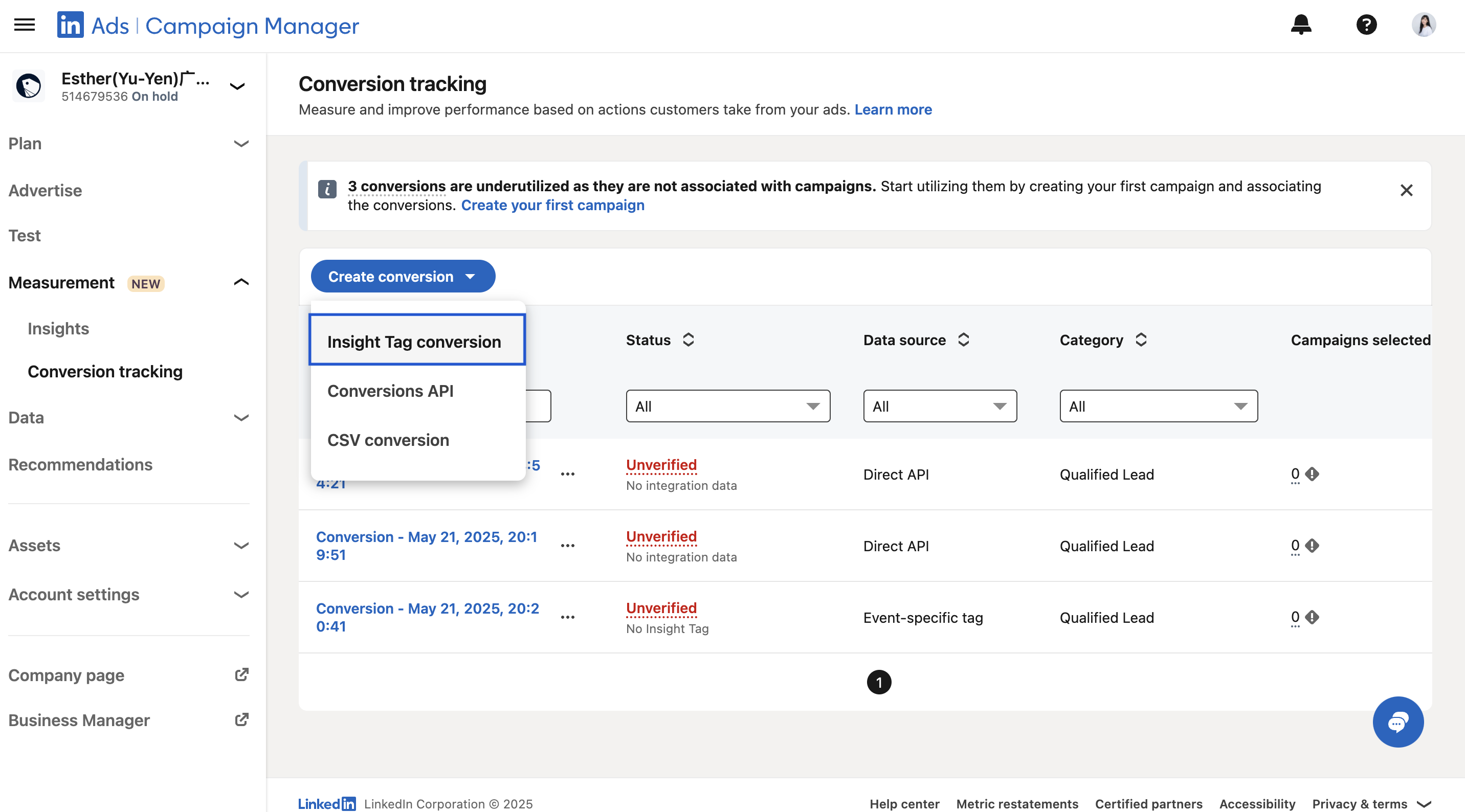
Task: Click campaigns count 0 in the Event-specific tag row
Action: point(1295,617)
